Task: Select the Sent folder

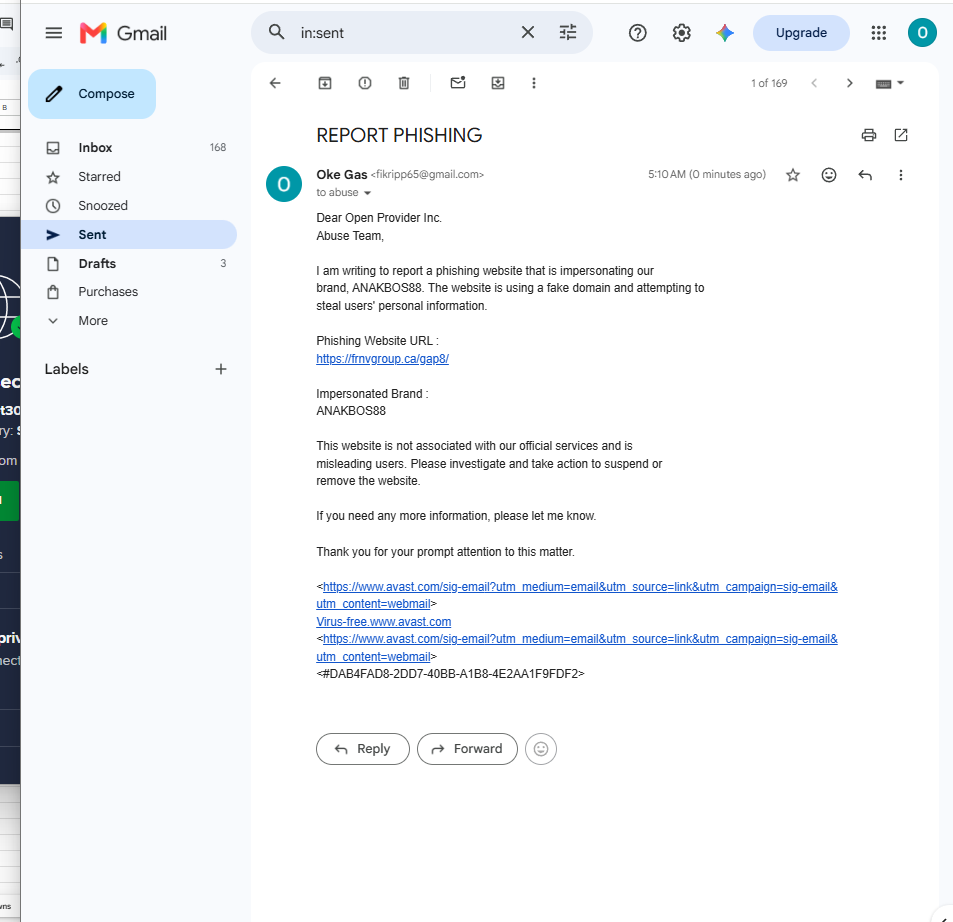Action: click(129, 235)
